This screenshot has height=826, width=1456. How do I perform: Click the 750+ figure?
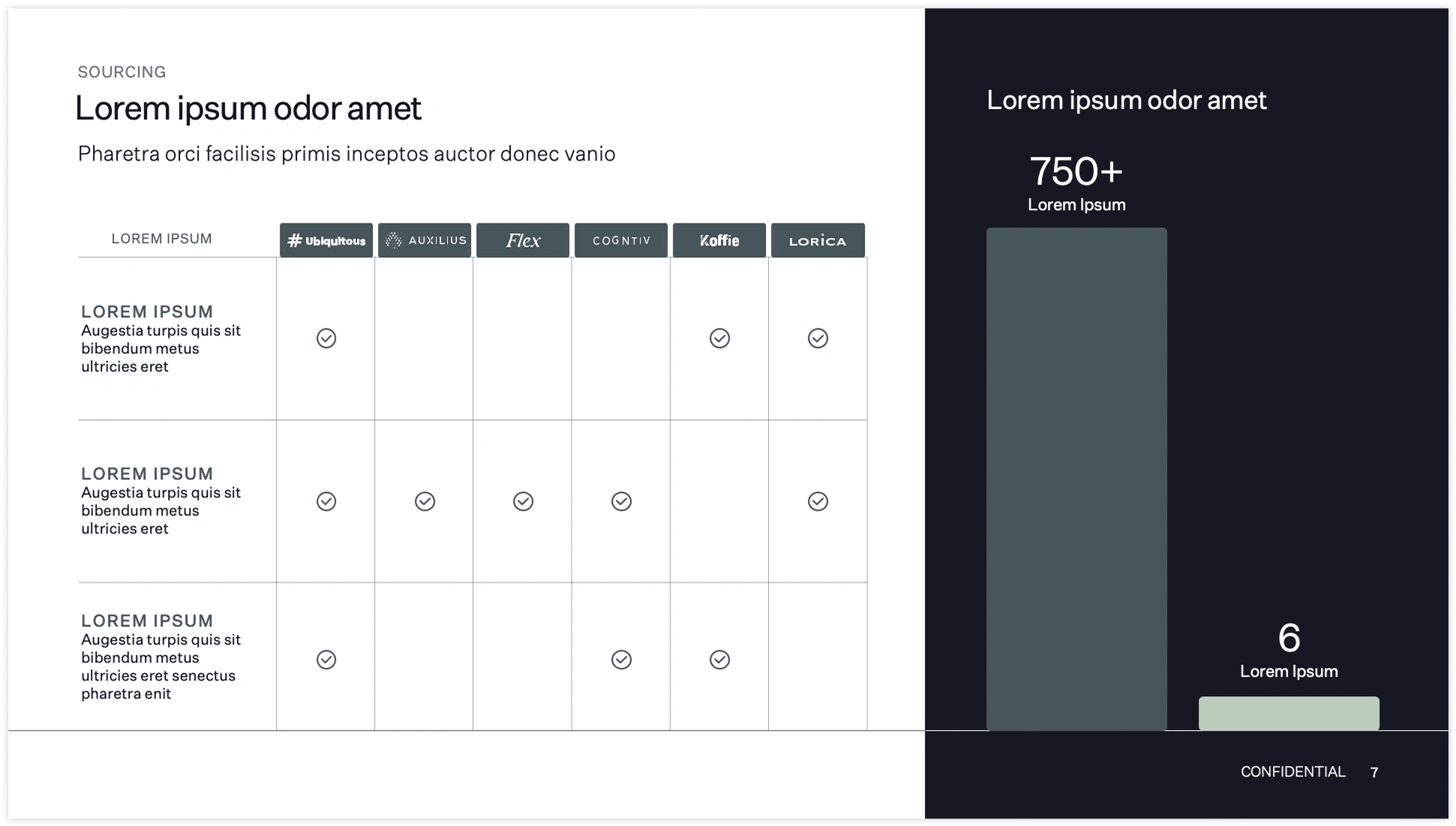pyautogui.click(x=1076, y=171)
